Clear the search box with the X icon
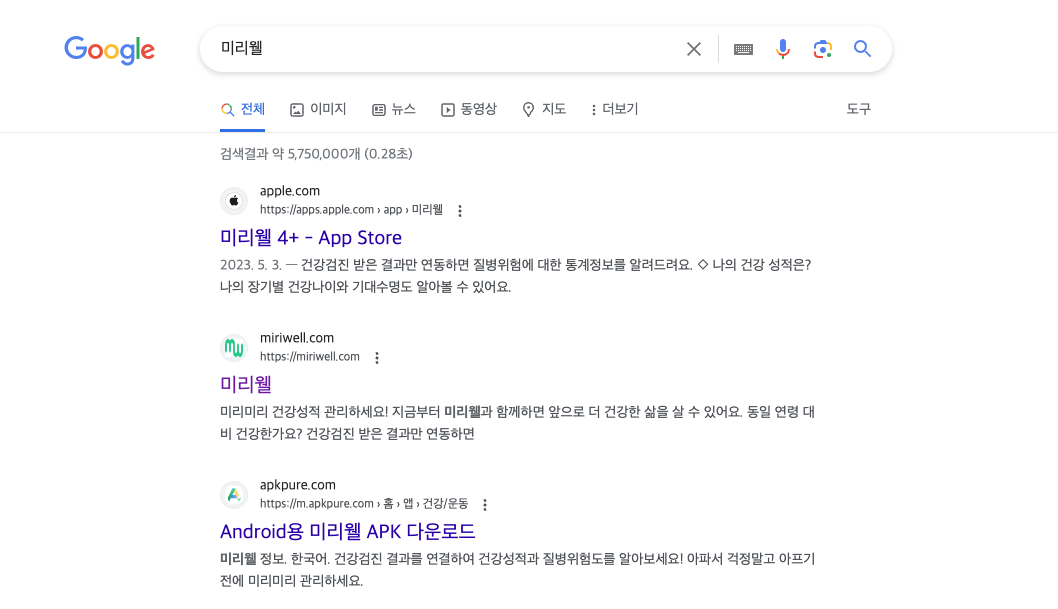Screen dimensions: 1058x609 pos(694,49)
